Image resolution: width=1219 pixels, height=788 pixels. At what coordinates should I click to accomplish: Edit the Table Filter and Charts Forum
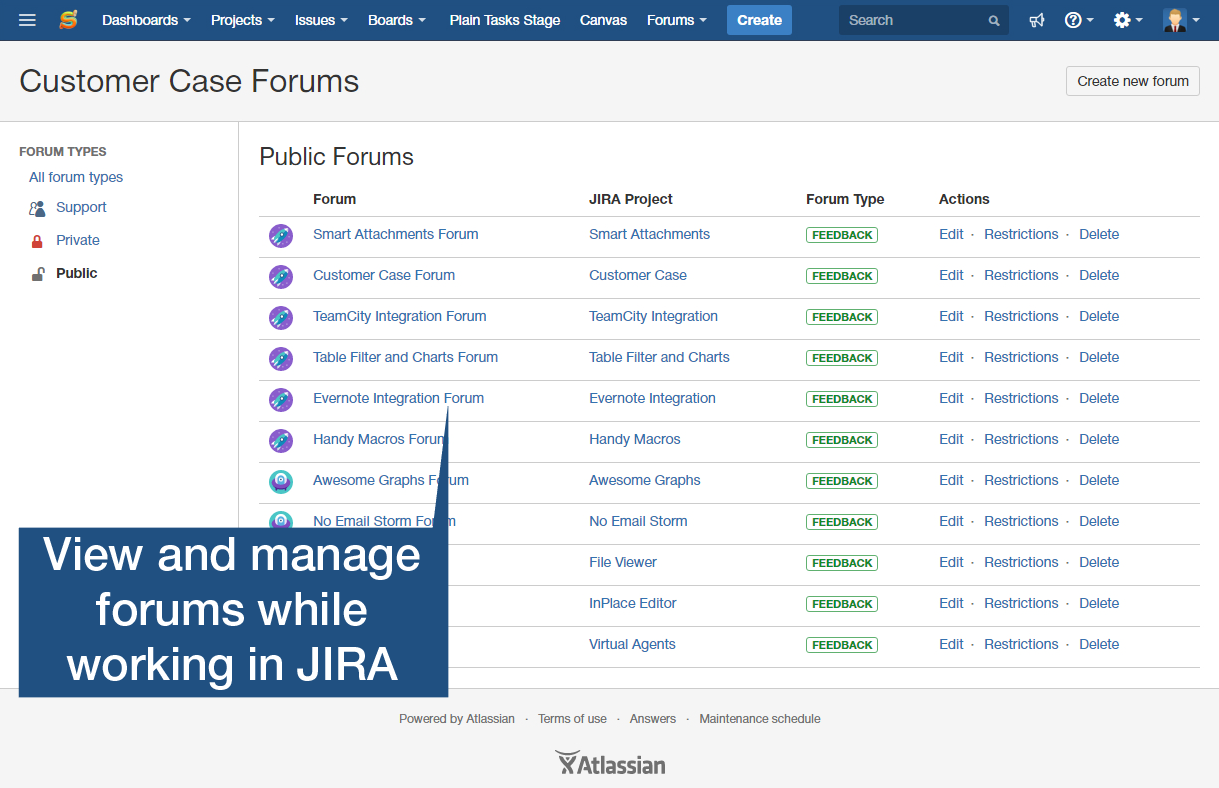pos(951,357)
